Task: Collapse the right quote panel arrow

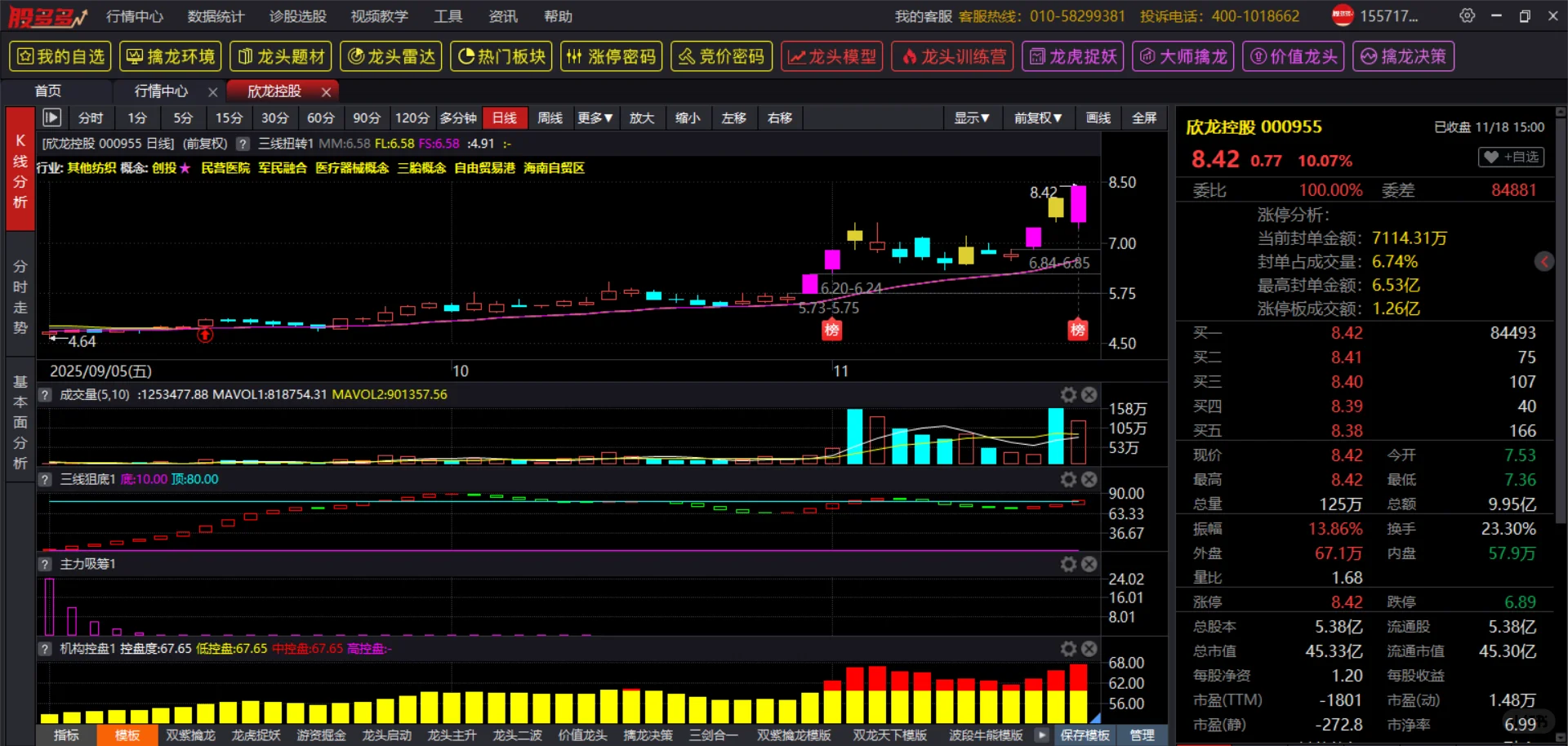Action: (1543, 261)
